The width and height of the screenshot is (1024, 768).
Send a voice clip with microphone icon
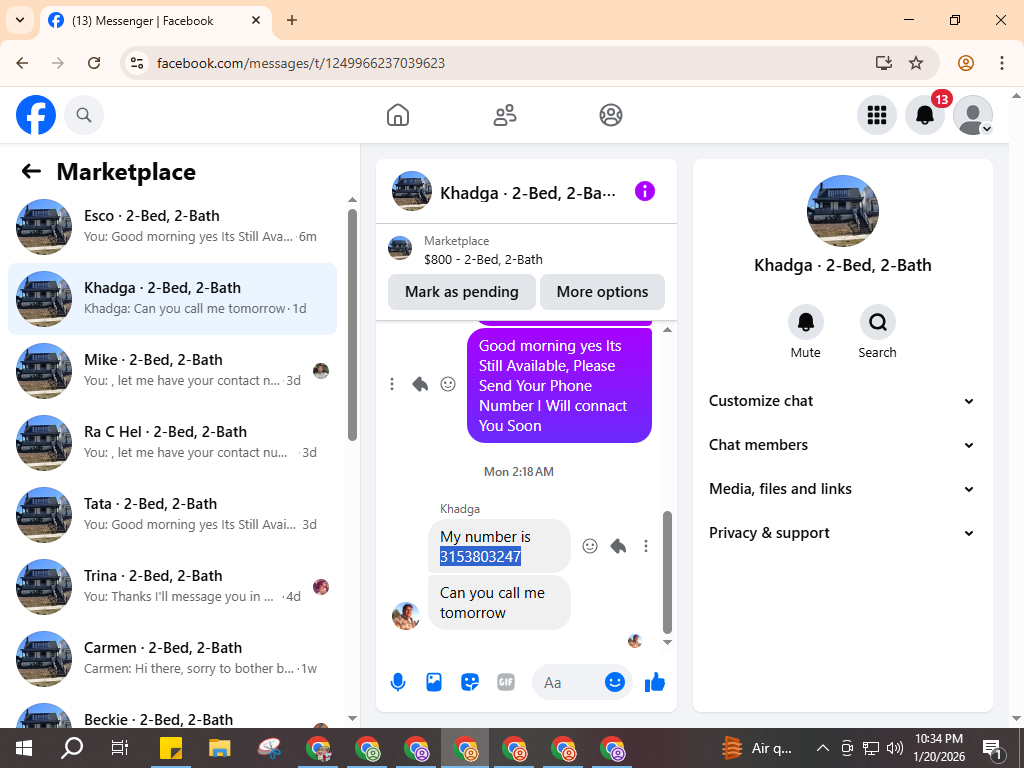point(398,682)
